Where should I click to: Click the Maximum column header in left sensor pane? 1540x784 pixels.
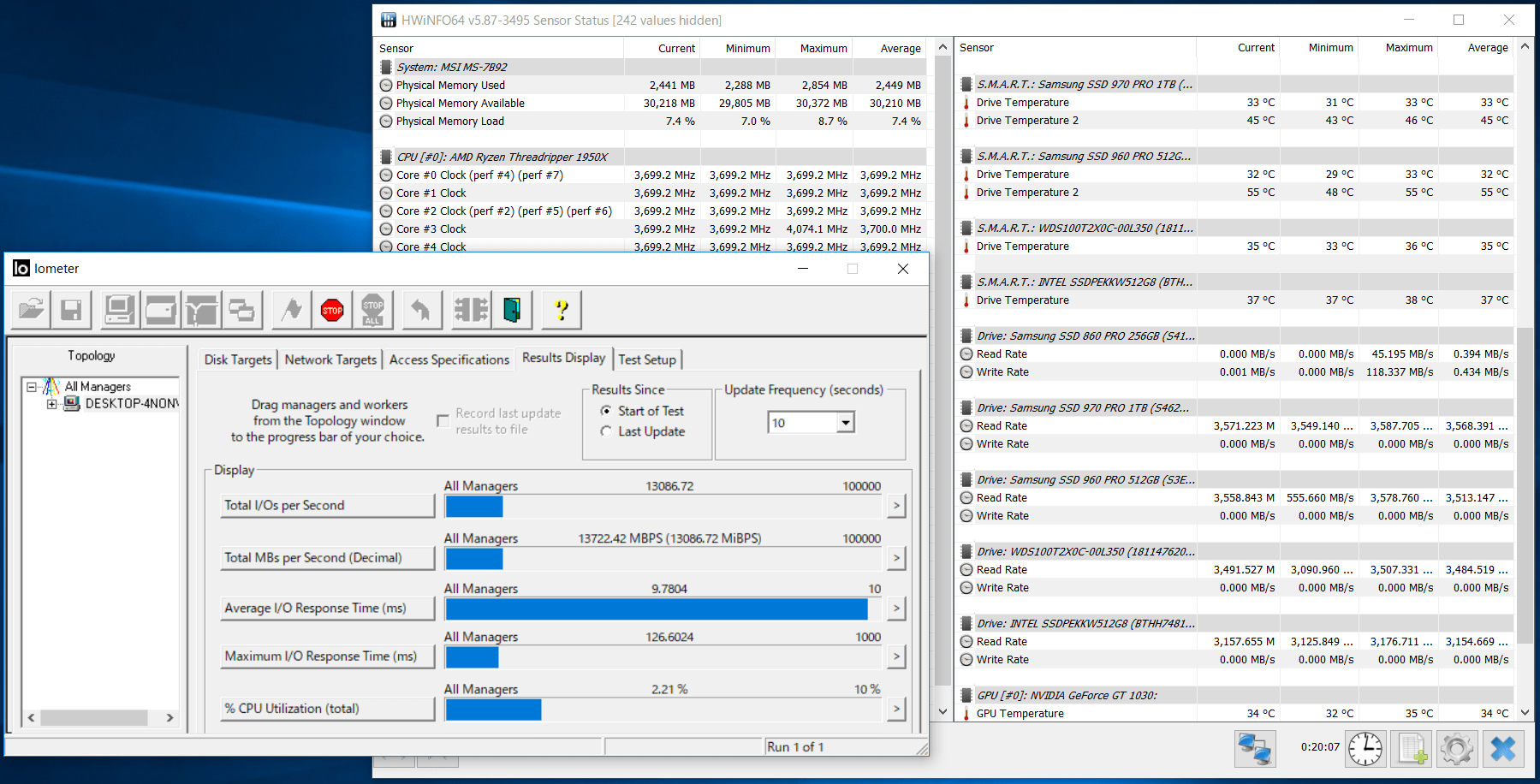click(814, 49)
